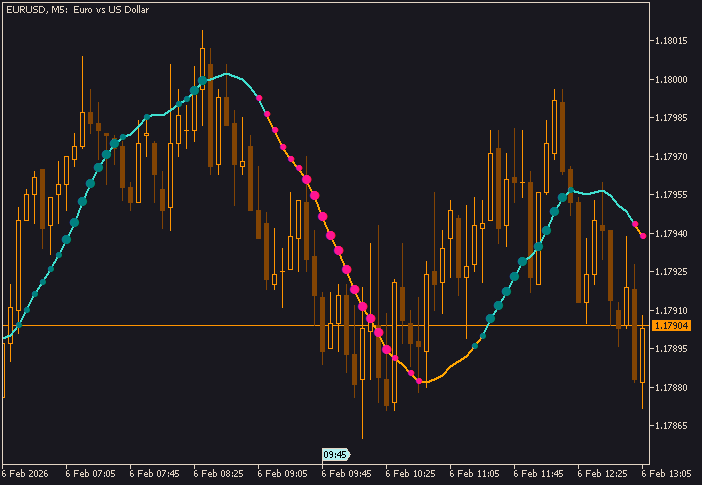This screenshot has height=485, width=702.
Task: Click price level 1.17925 on the price scale
Action: pos(671,272)
